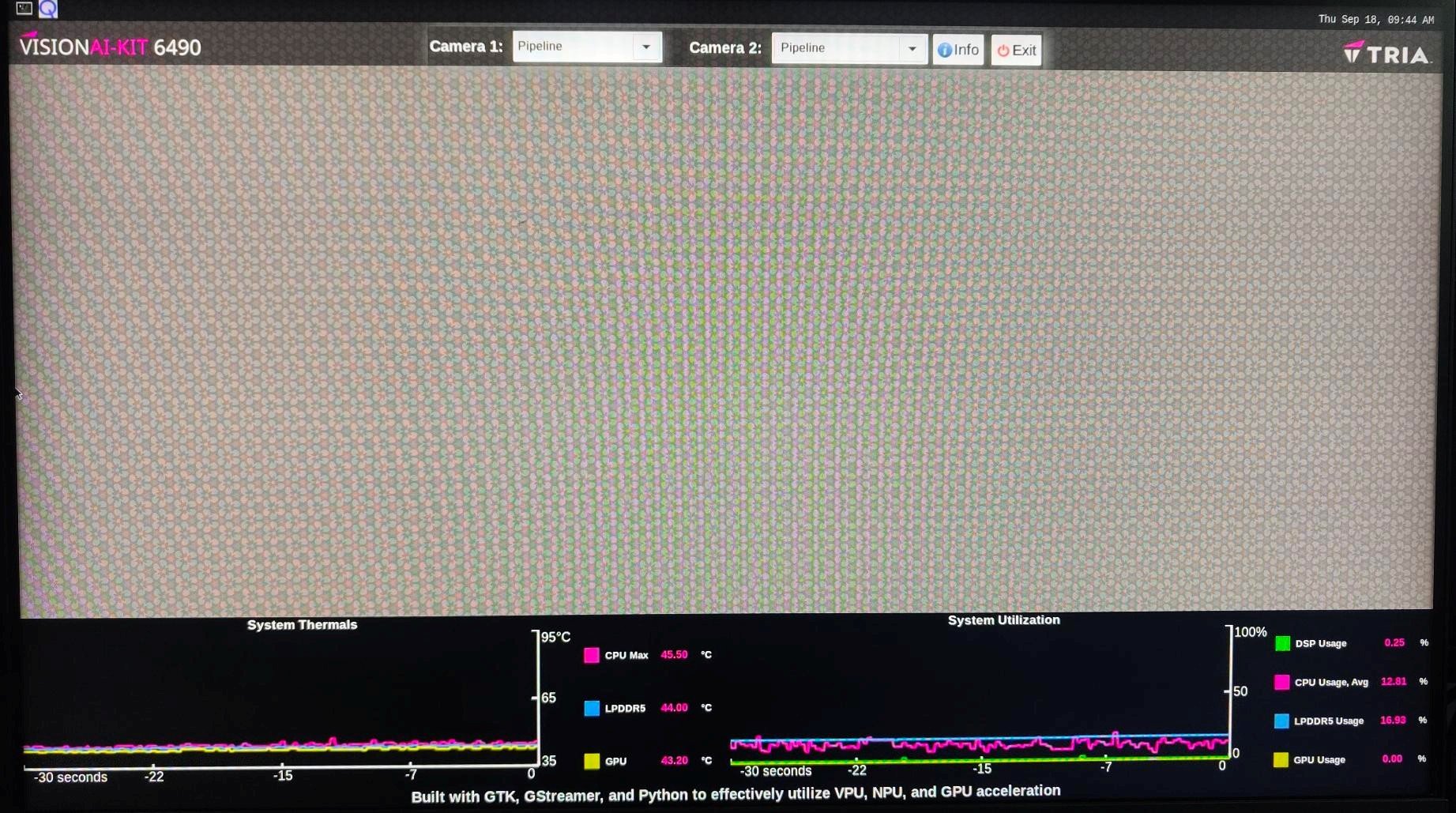
Task: Click the GPU Usage label
Action: [x=1319, y=759]
